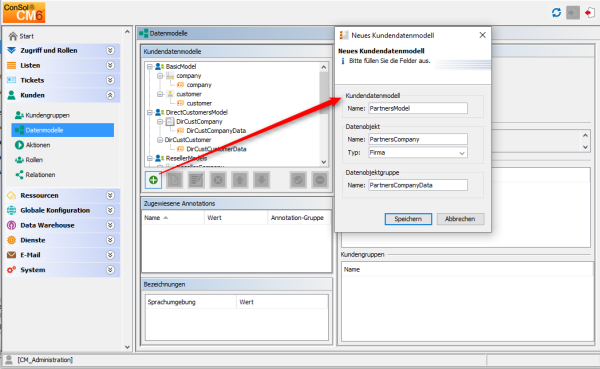
Task: Expand the Globale Konfiguration section
Action: click(x=110, y=210)
